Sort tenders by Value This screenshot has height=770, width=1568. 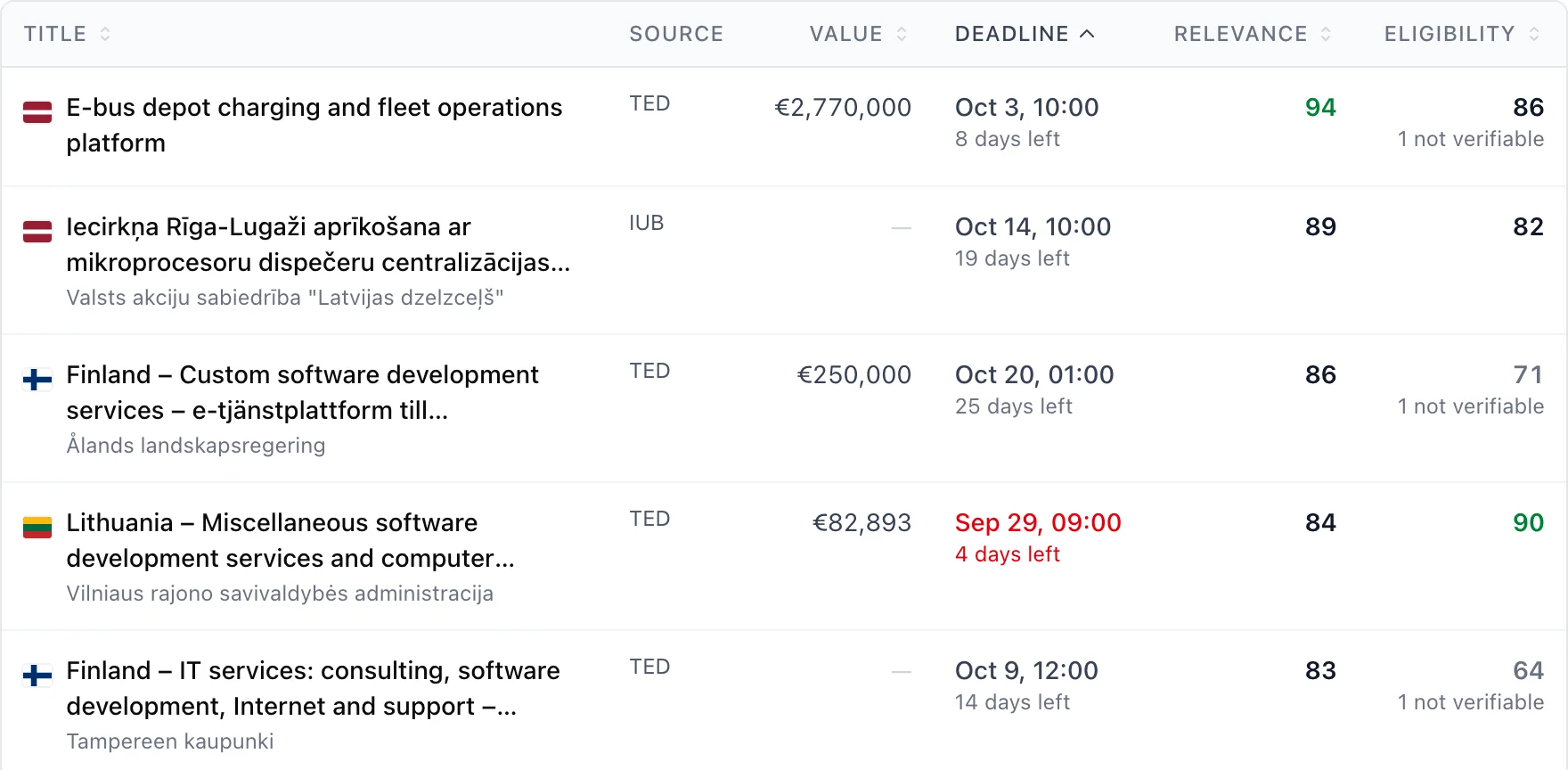pyautogui.click(x=858, y=34)
